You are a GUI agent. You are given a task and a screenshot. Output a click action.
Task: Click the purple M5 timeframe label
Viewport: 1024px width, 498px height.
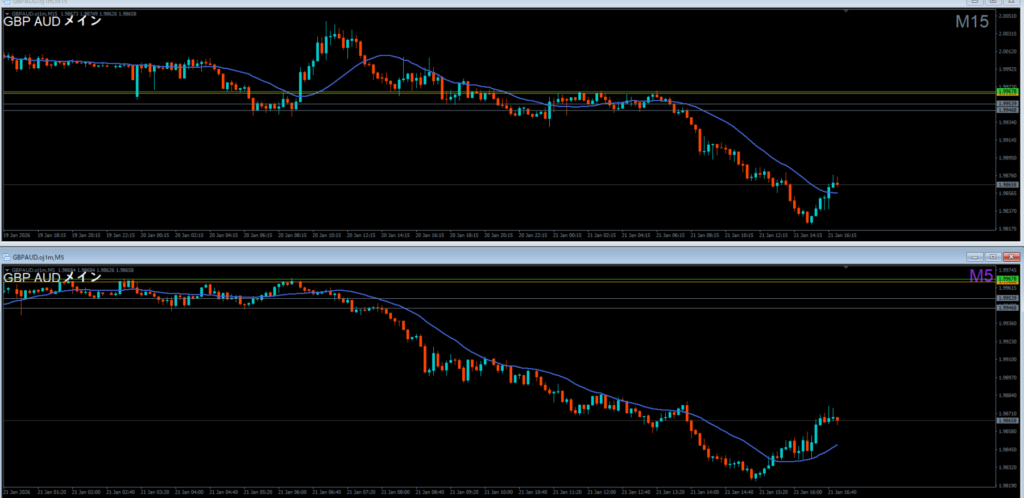[x=980, y=276]
